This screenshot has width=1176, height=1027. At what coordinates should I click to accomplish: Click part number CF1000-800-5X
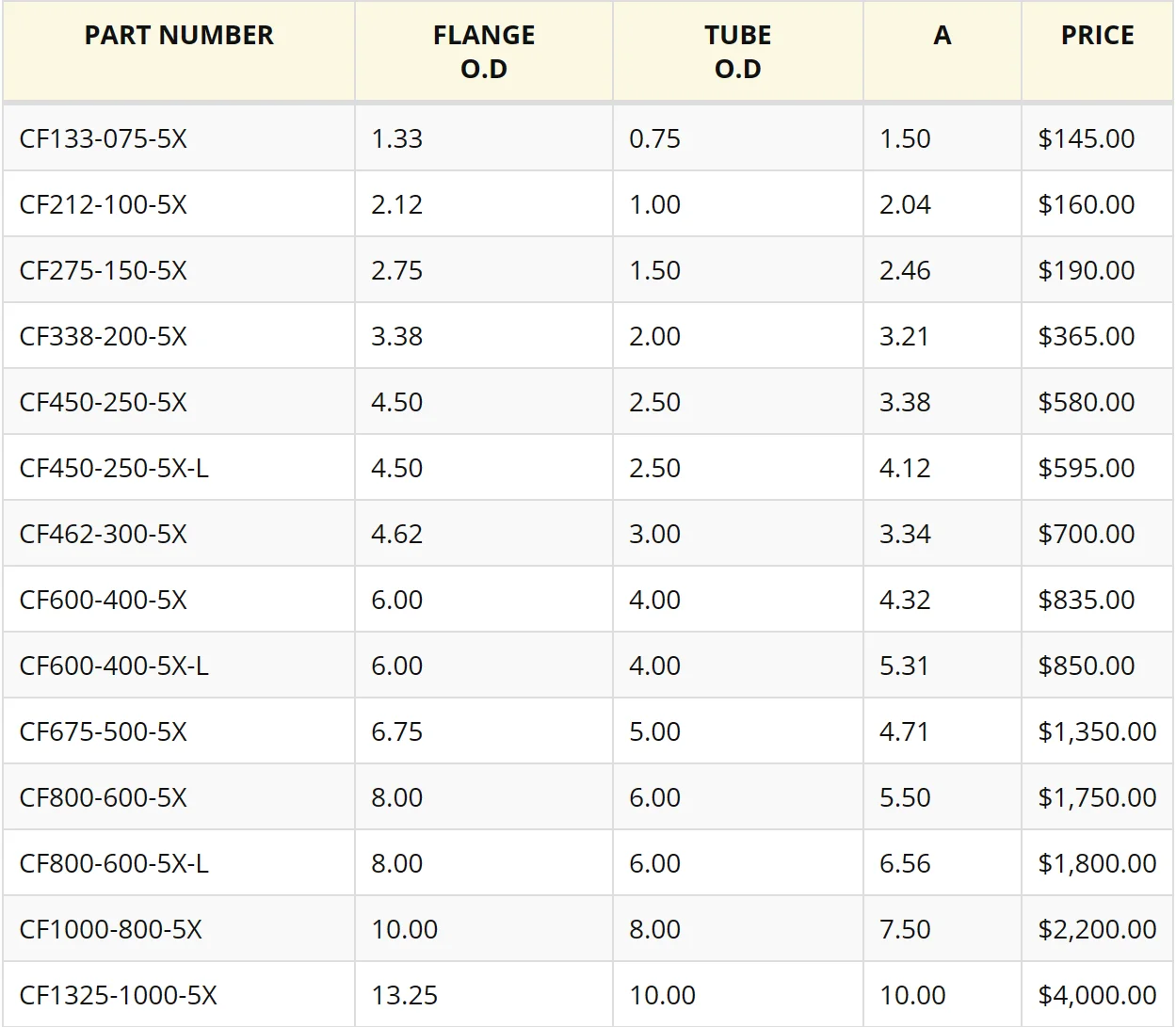pyautogui.click(x=111, y=930)
